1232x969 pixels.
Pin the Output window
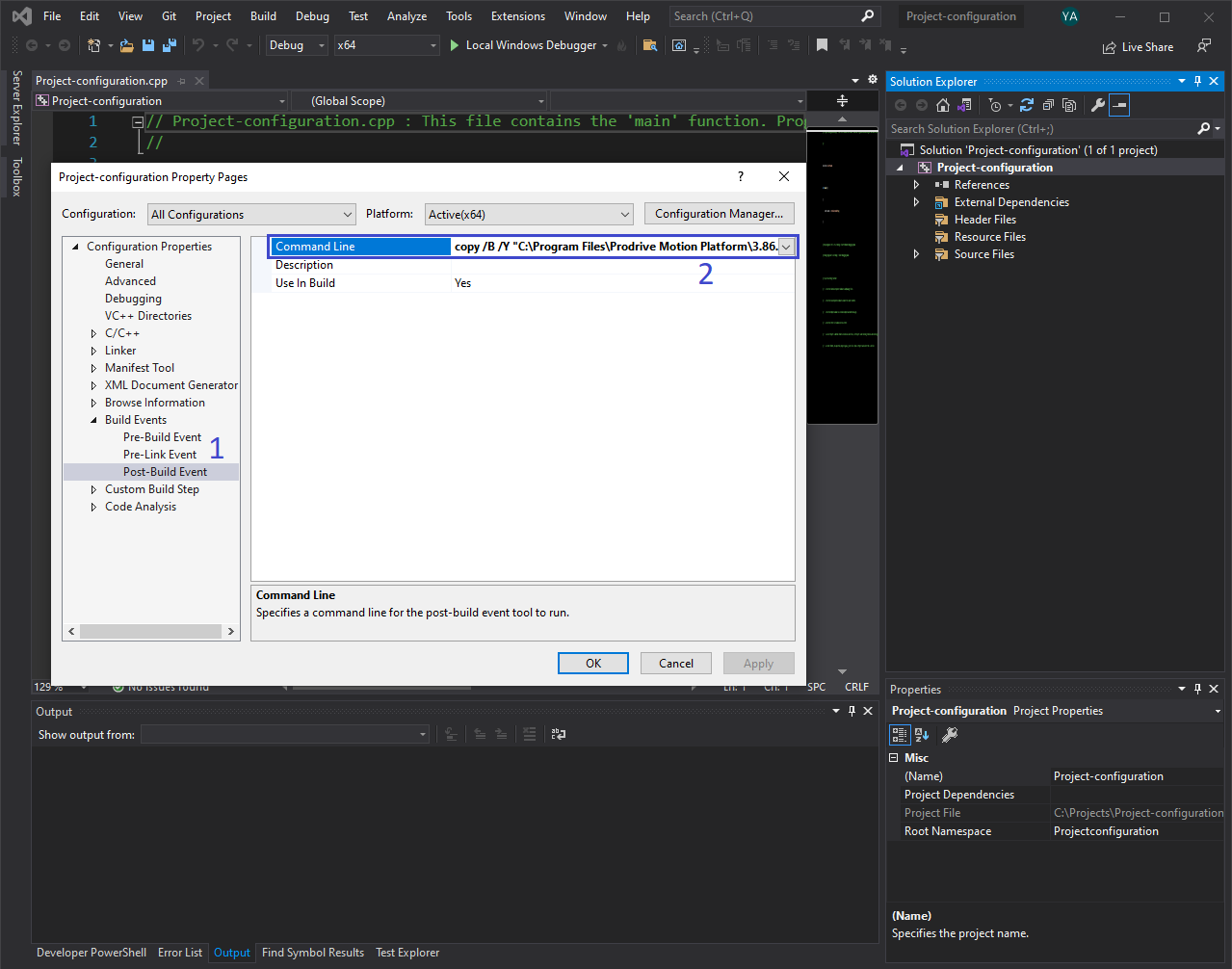click(x=852, y=710)
